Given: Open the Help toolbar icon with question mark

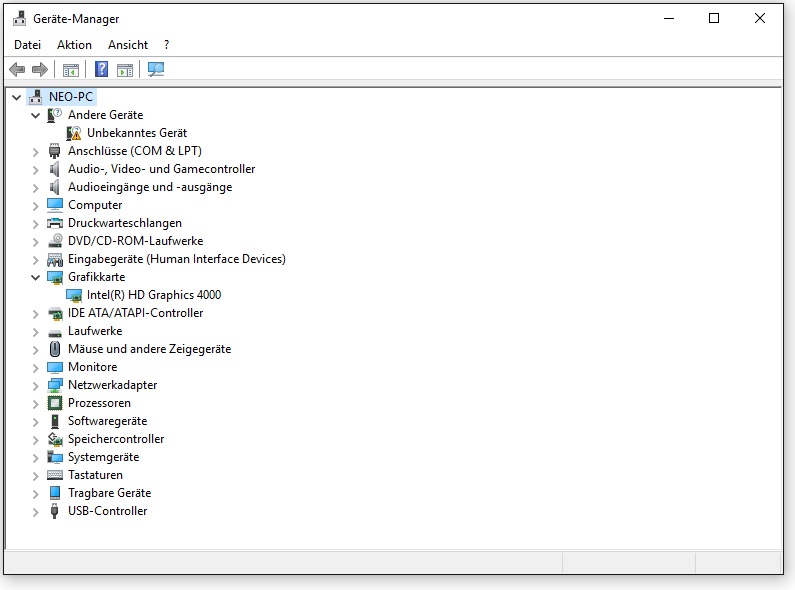Looking at the screenshot, I should click(x=101, y=69).
